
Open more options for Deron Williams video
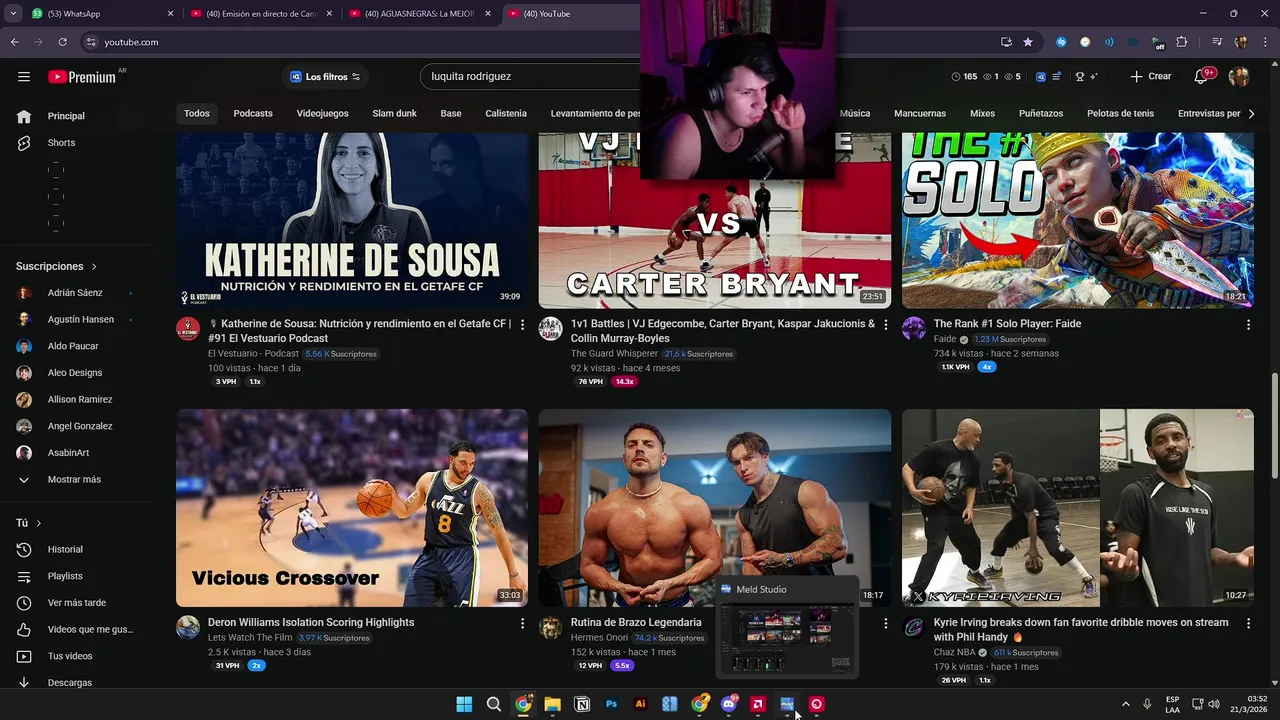(x=522, y=623)
